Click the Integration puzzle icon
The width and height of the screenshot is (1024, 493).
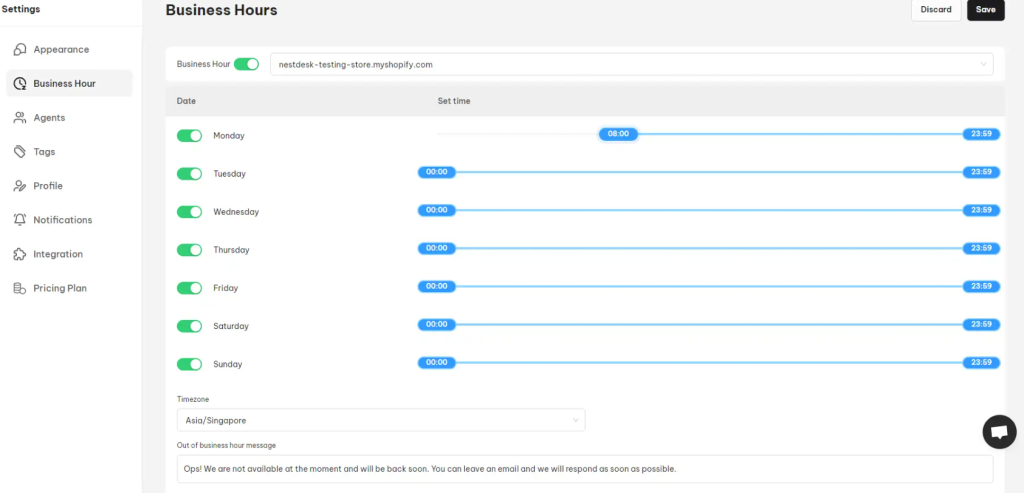pyautogui.click(x=20, y=254)
